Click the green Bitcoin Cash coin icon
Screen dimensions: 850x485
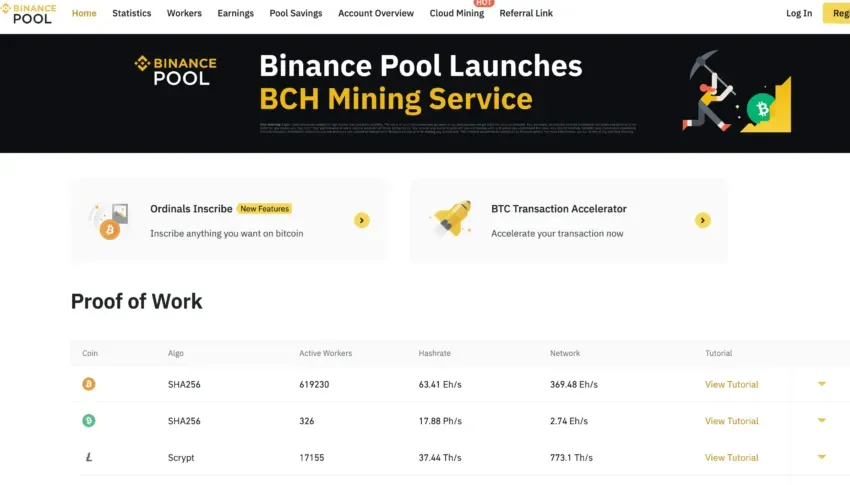coord(89,421)
